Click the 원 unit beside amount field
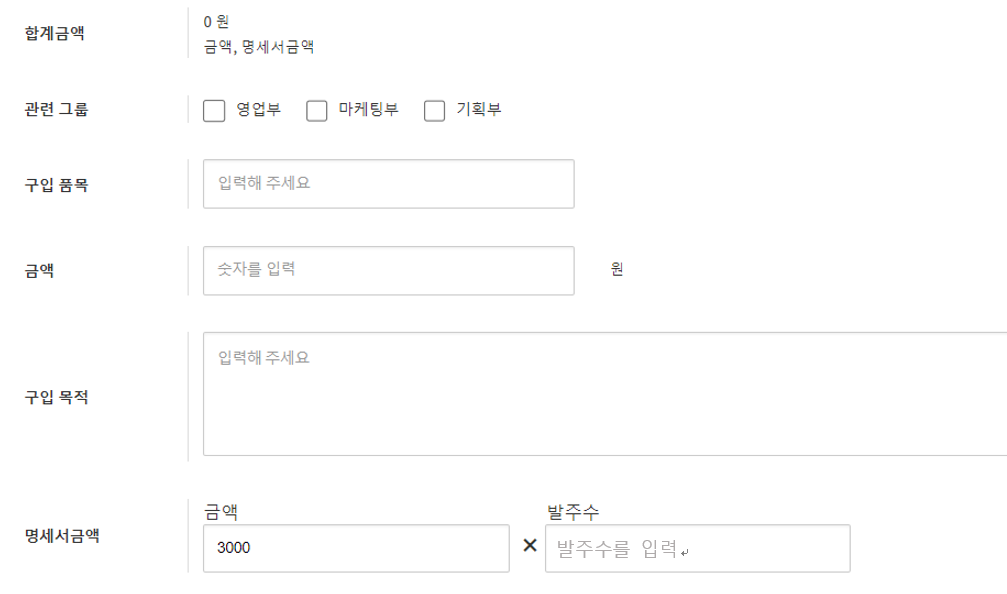Screen dimensions: 1007x594 pos(617,269)
